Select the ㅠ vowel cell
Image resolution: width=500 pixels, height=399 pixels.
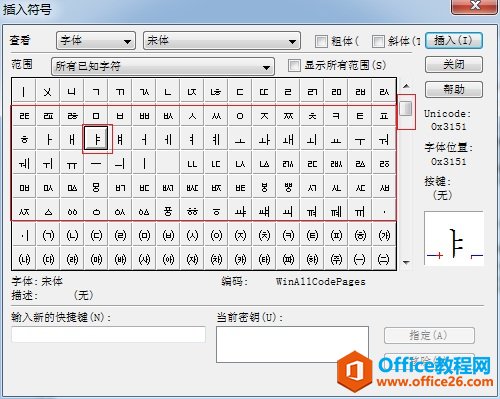click(72, 164)
